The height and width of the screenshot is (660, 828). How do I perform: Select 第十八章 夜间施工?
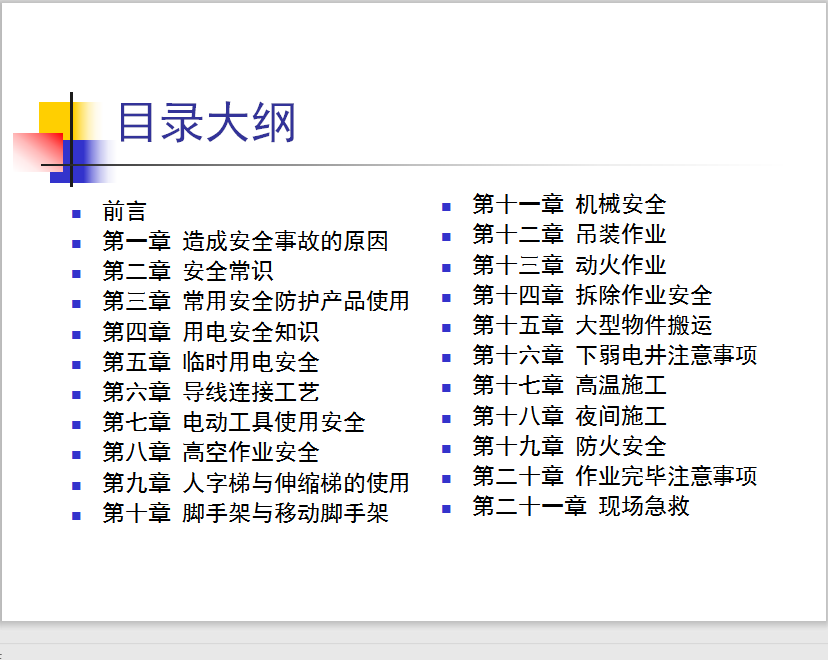[x=569, y=416]
